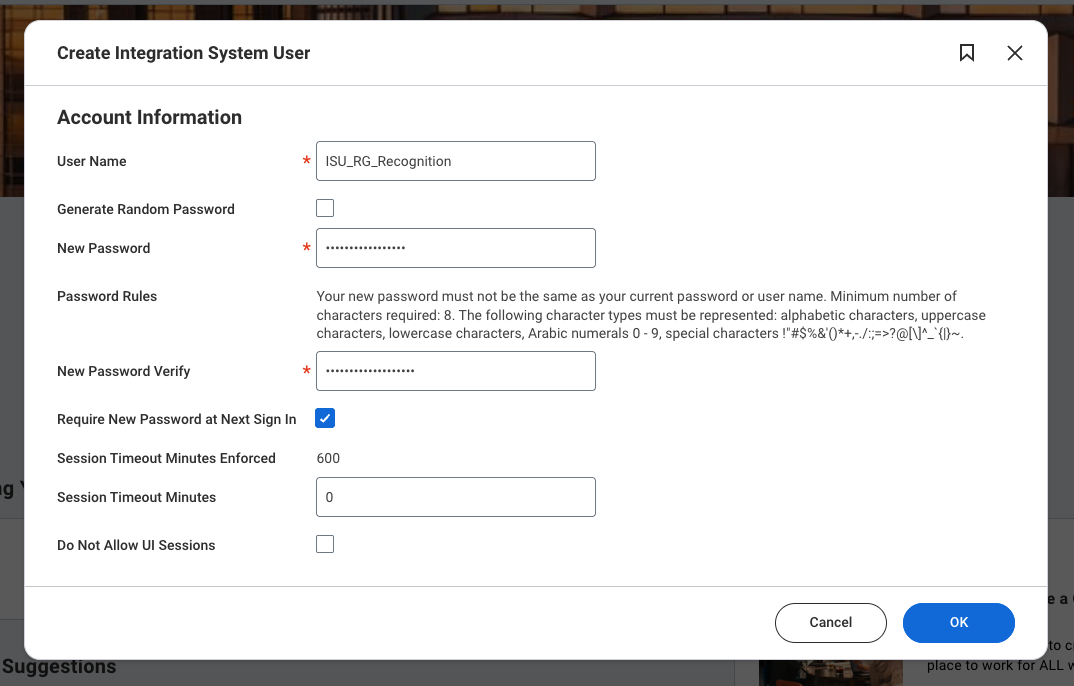Click the Create Integration System User title
1074x686 pixels.
(184, 53)
